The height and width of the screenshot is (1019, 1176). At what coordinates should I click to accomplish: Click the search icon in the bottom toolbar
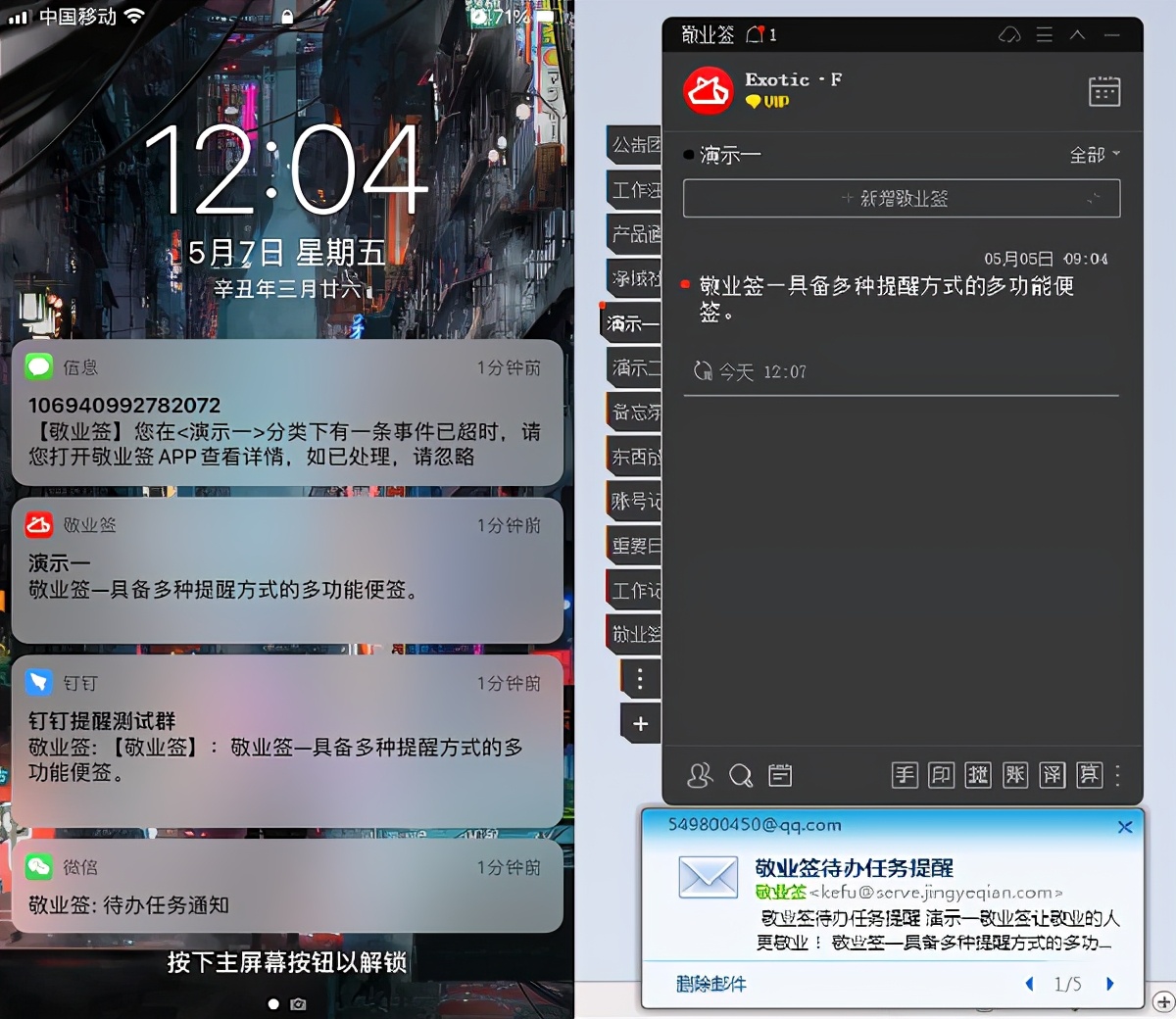pos(741,775)
